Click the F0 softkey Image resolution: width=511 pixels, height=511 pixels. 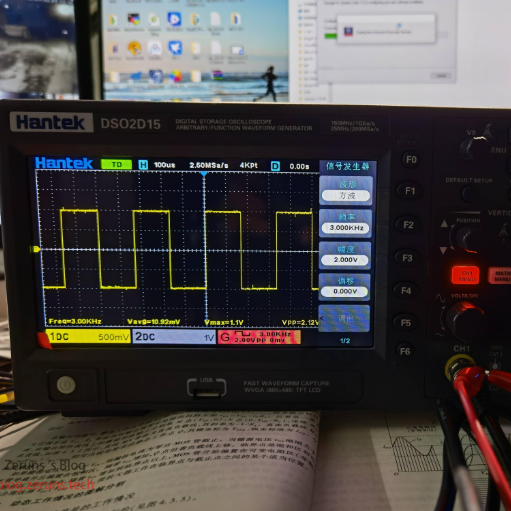[x=411, y=160]
